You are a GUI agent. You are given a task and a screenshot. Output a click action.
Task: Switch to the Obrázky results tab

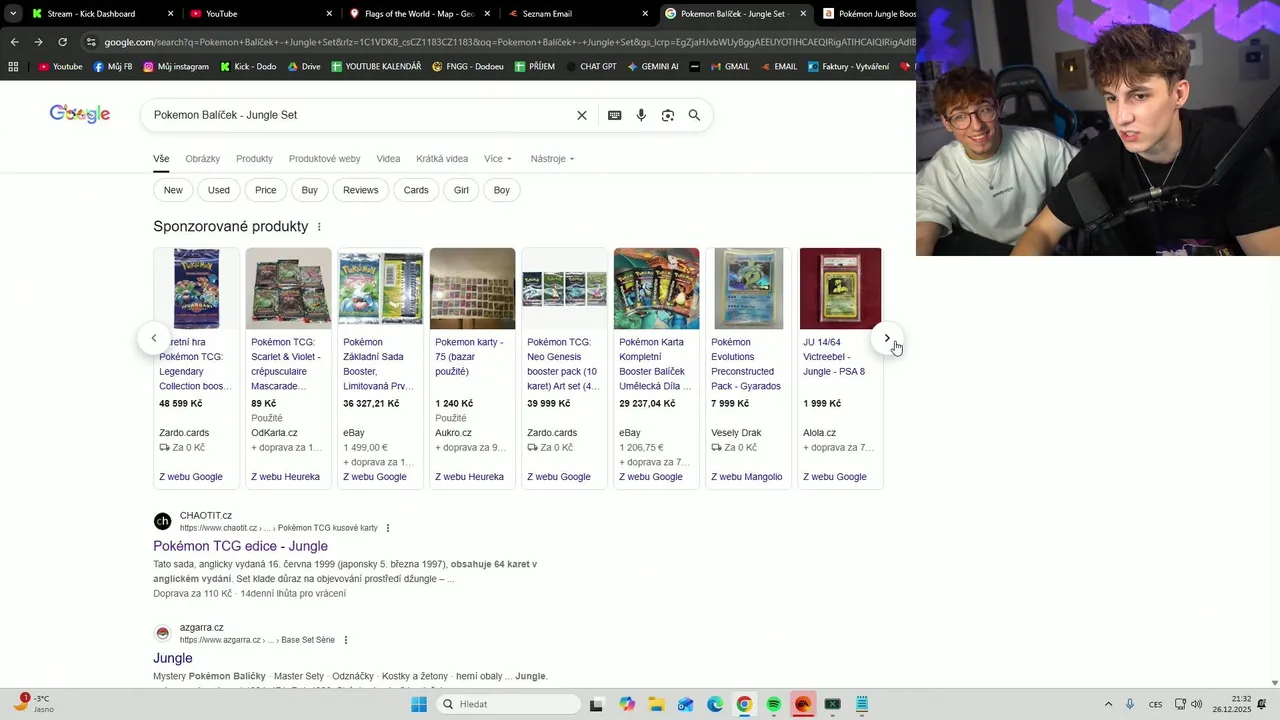click(202, 159)
